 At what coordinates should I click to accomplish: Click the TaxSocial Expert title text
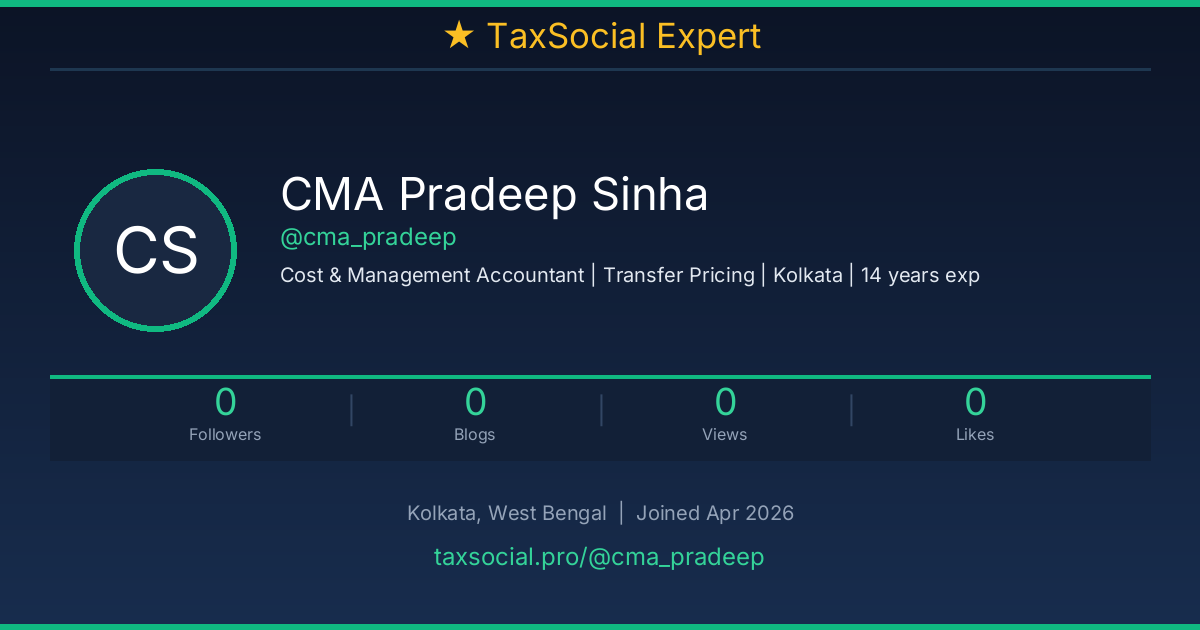[x=623, y=37]
